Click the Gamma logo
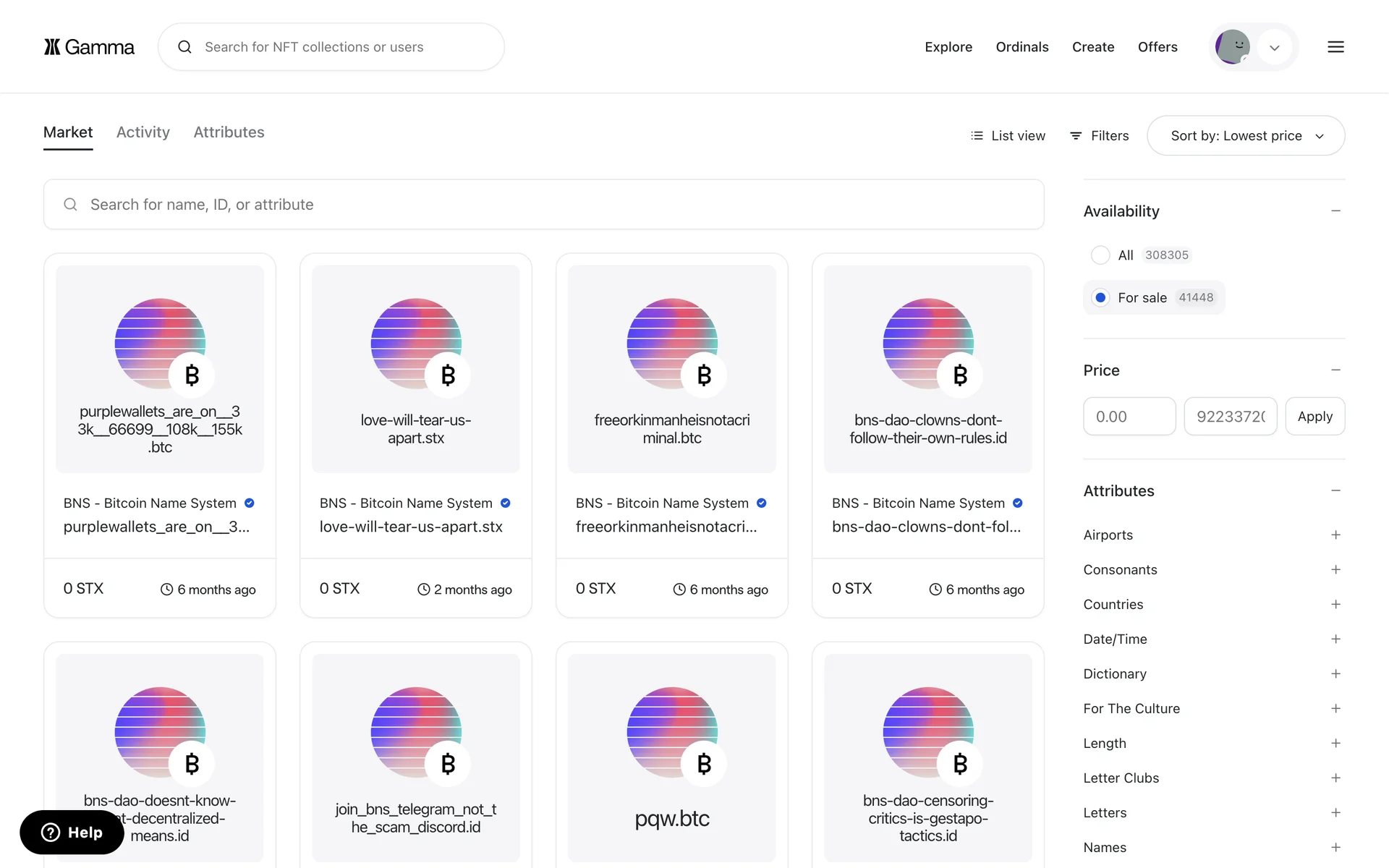 (89, 47)
